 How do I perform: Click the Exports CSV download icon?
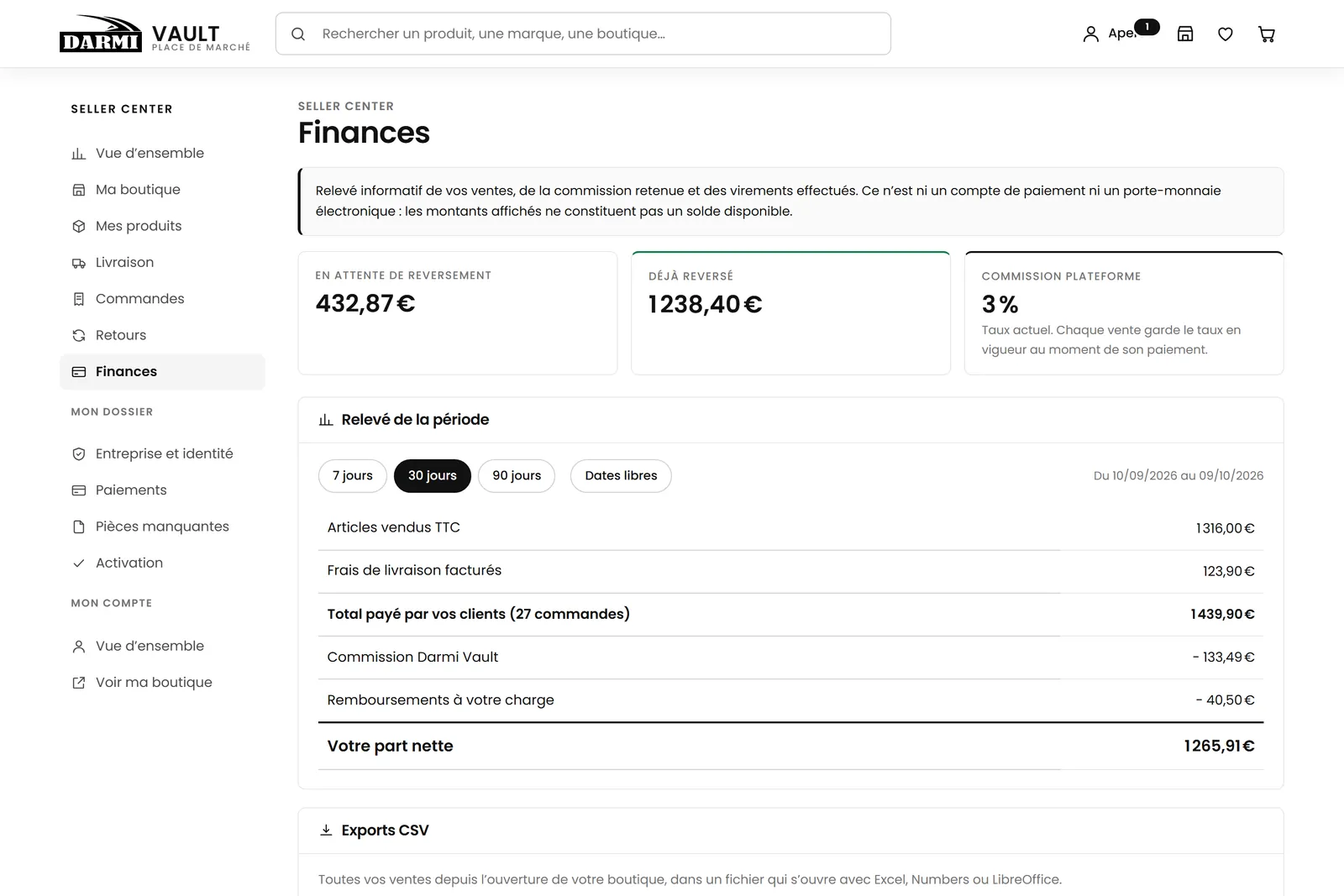coord(326,831)
